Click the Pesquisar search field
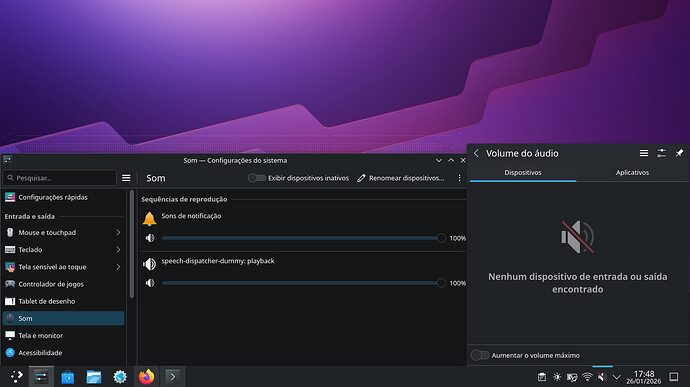 60,178
